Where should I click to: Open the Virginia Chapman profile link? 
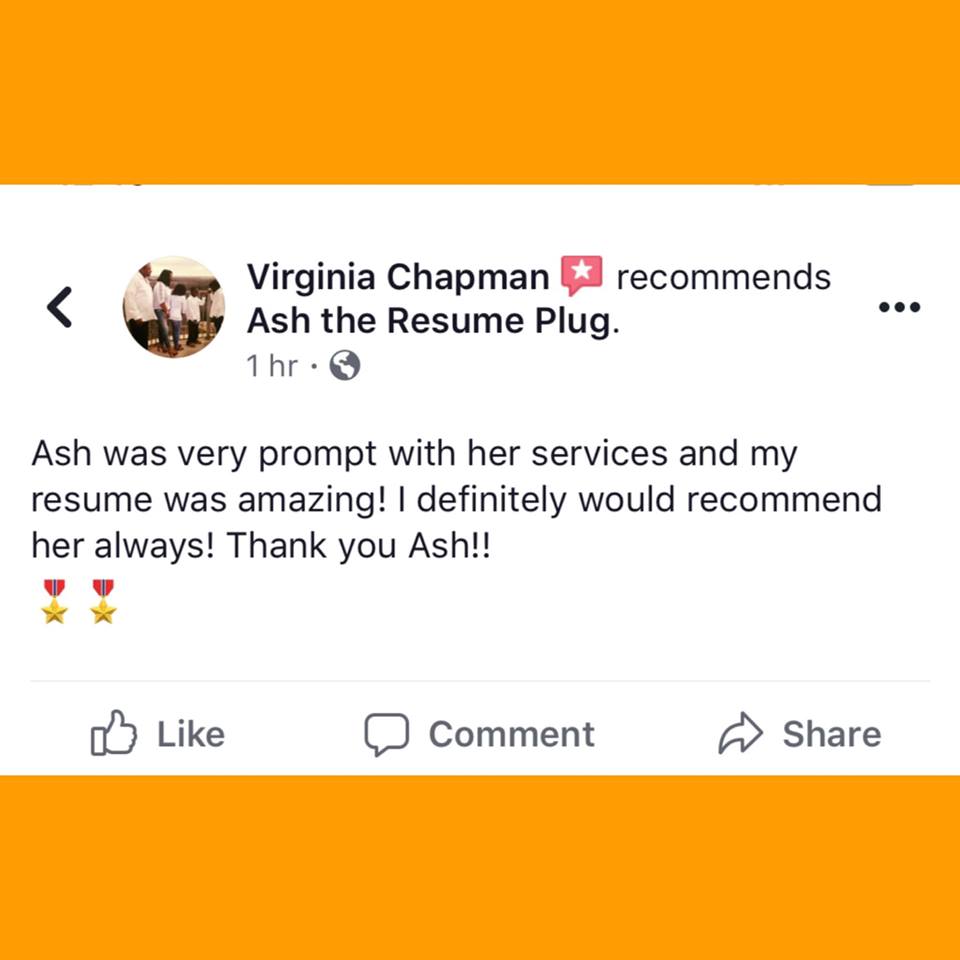[398, 277]
